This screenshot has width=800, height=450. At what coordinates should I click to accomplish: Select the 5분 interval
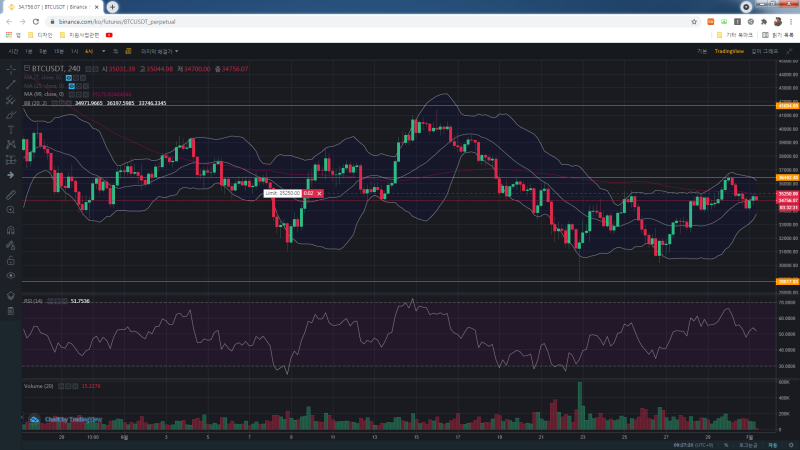[43, 51]
